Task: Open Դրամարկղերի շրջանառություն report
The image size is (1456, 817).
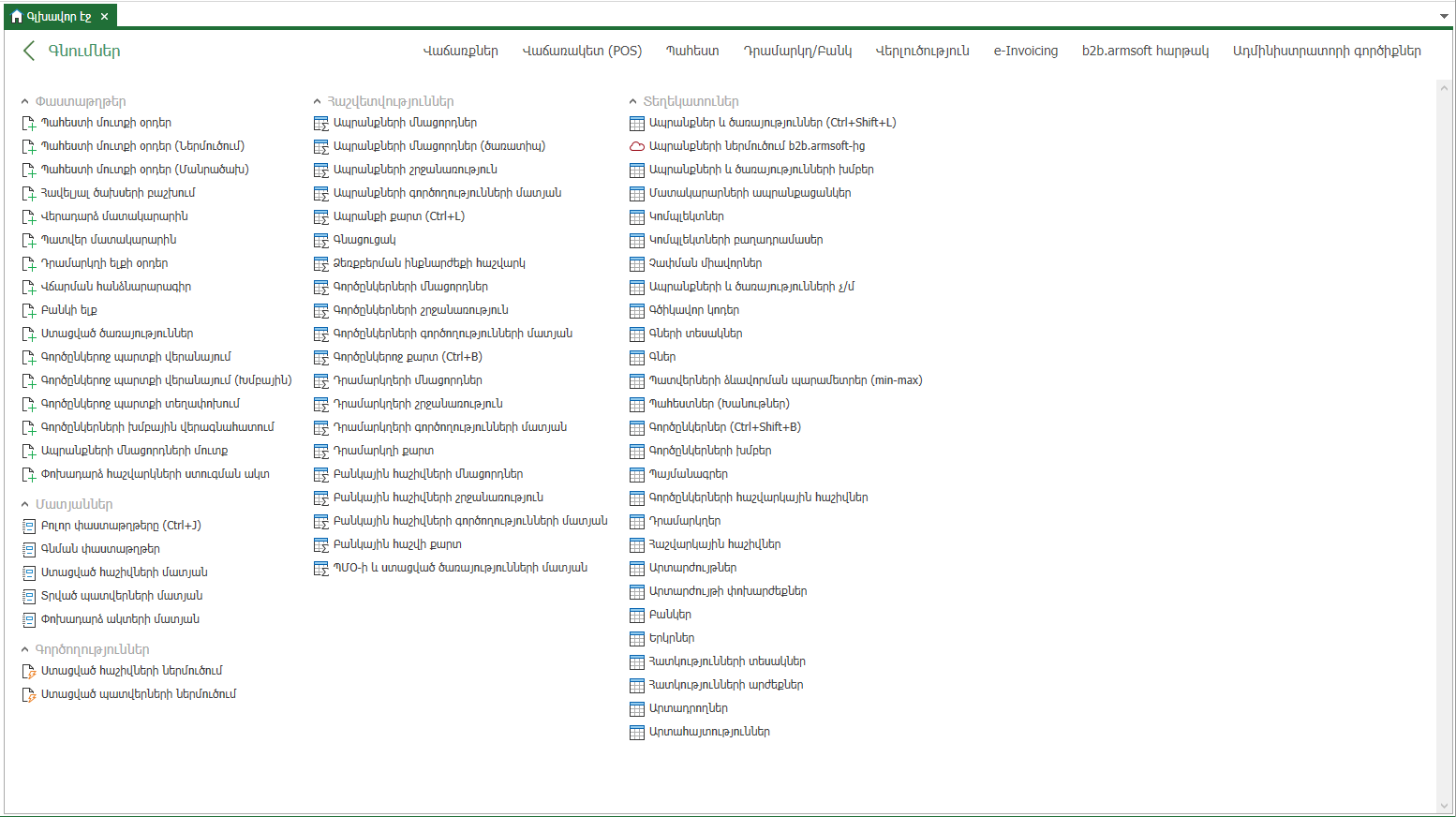Action: coord(418,404)
